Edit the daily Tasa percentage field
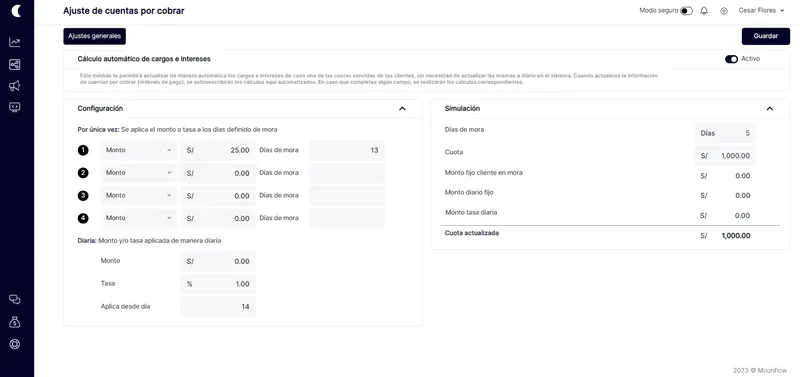The height and width of the screenshot is (377, 800). click(218, 284)
